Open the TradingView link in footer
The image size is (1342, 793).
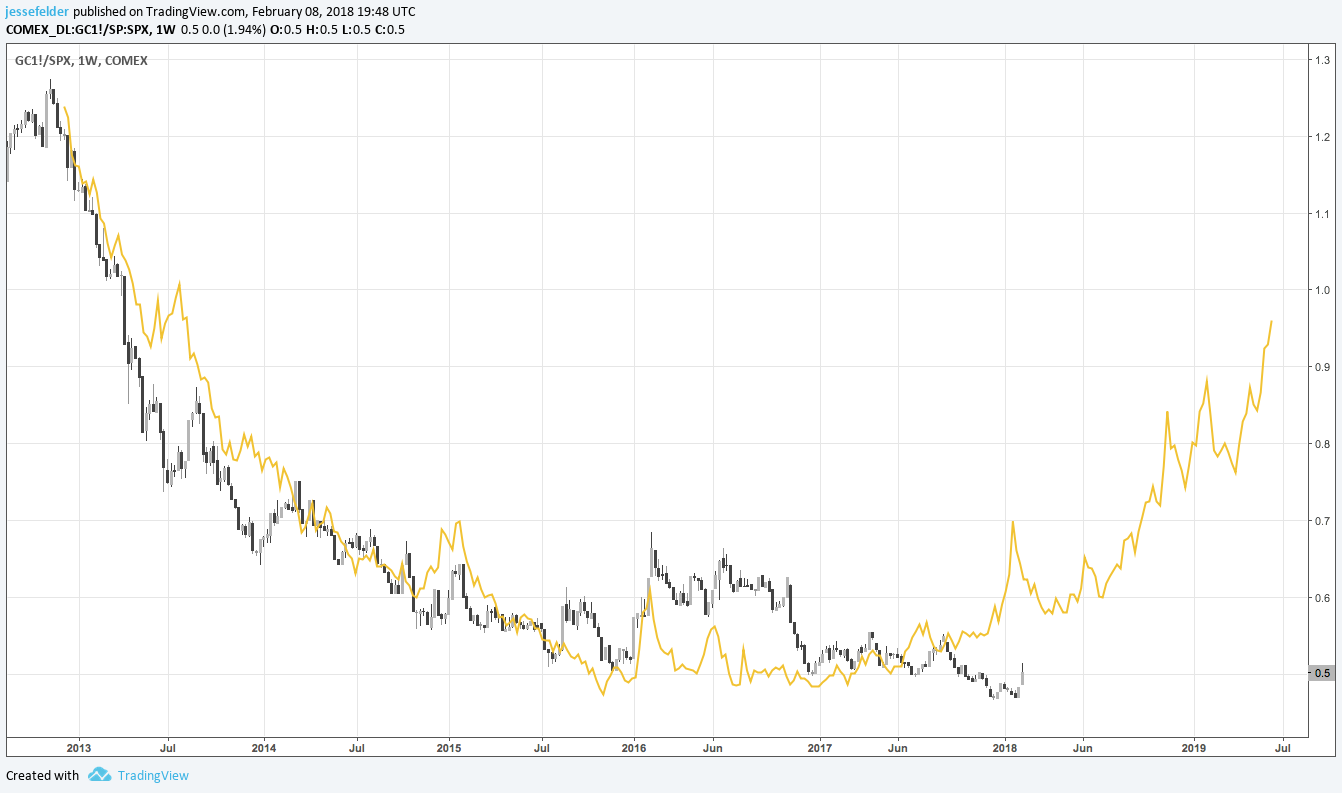coord(153,775)
